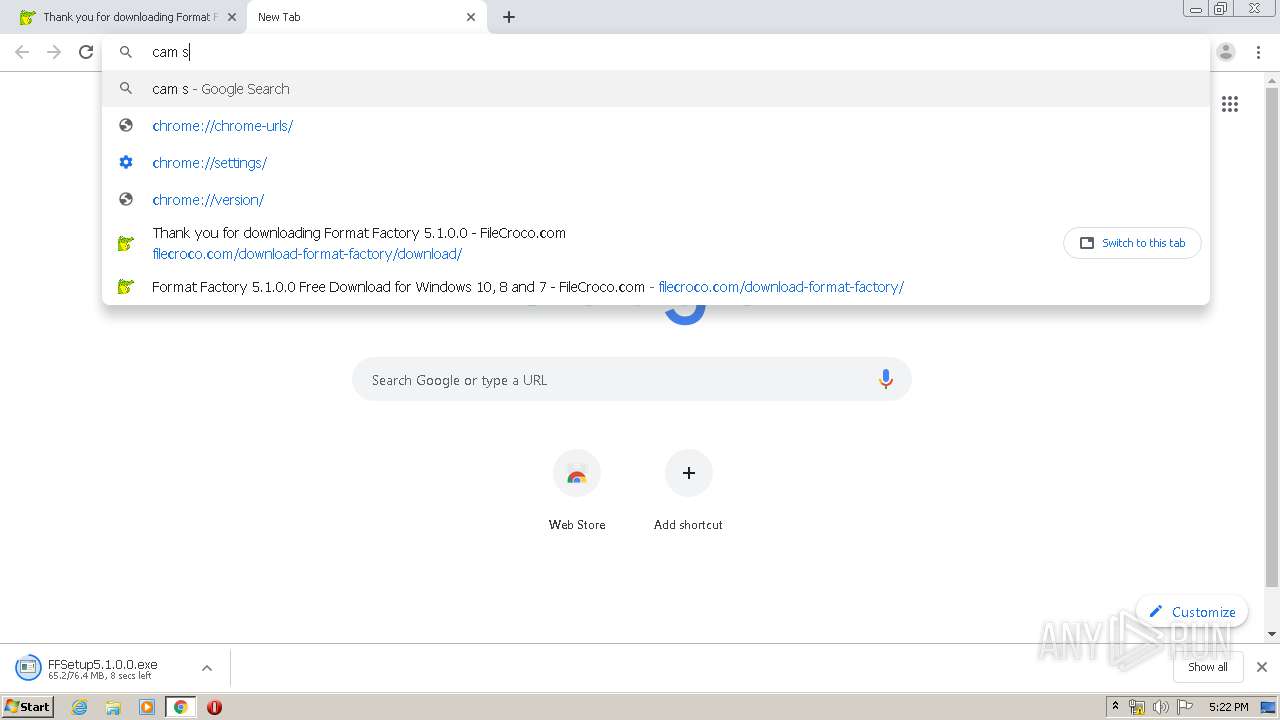
Task: Choose the chrome://chrome-urls/ suggestion
Action: (656, 125)
